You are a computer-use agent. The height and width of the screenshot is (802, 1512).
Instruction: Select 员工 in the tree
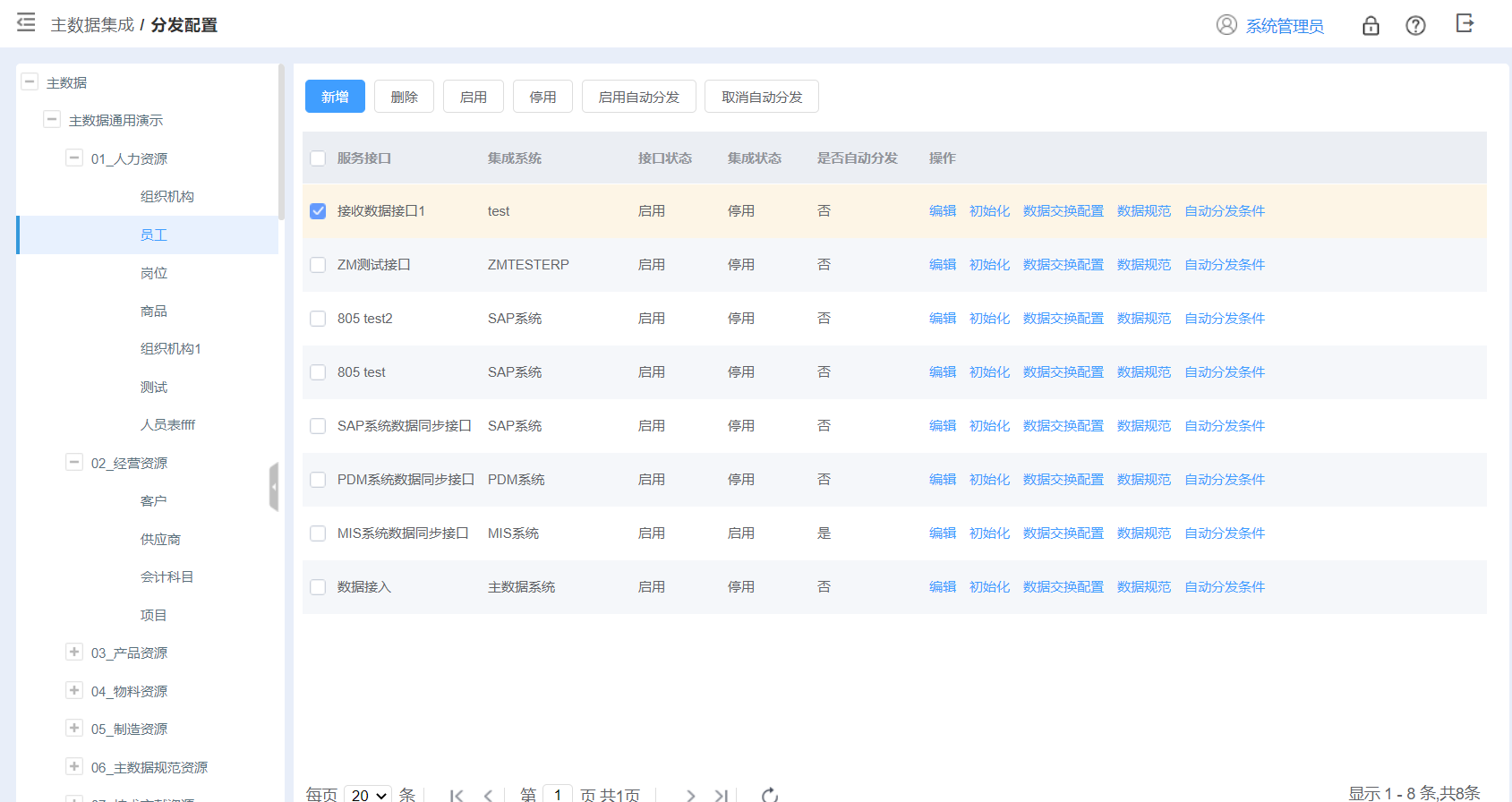pyautogui.click(x=154, y=235)
